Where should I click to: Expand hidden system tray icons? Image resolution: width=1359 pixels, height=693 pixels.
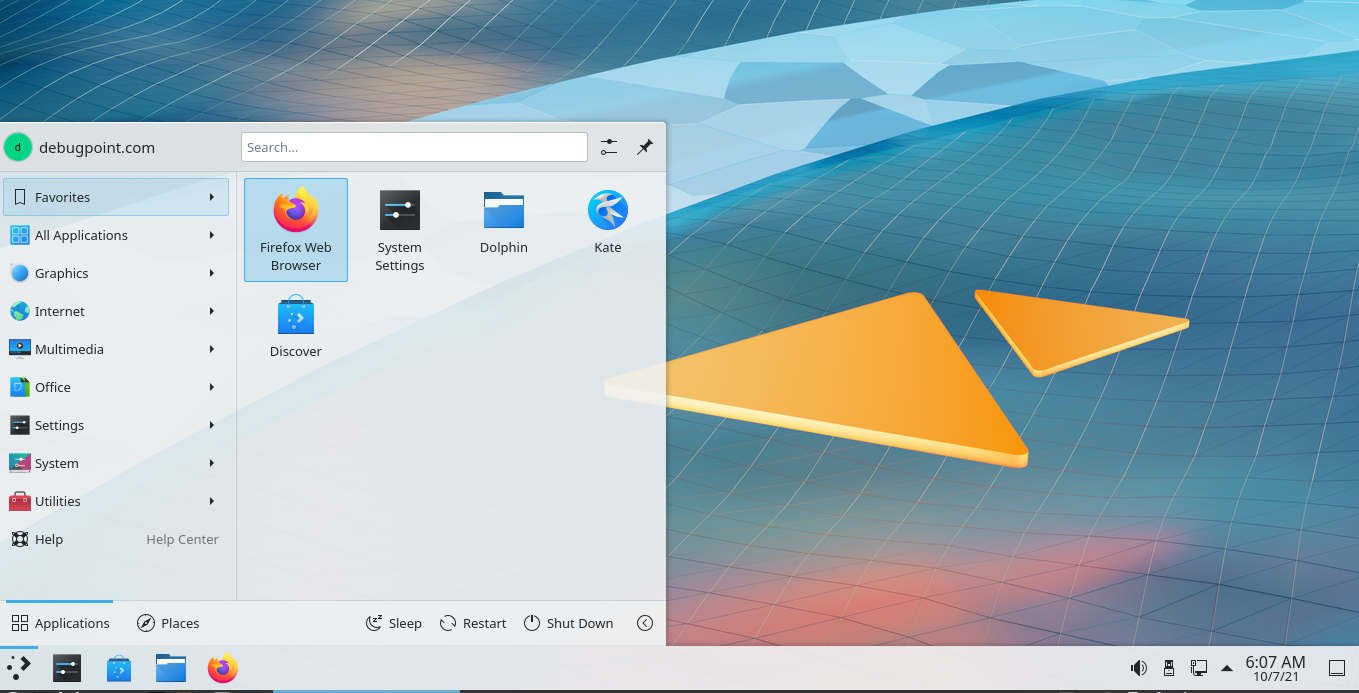(x=1228, y=667)
